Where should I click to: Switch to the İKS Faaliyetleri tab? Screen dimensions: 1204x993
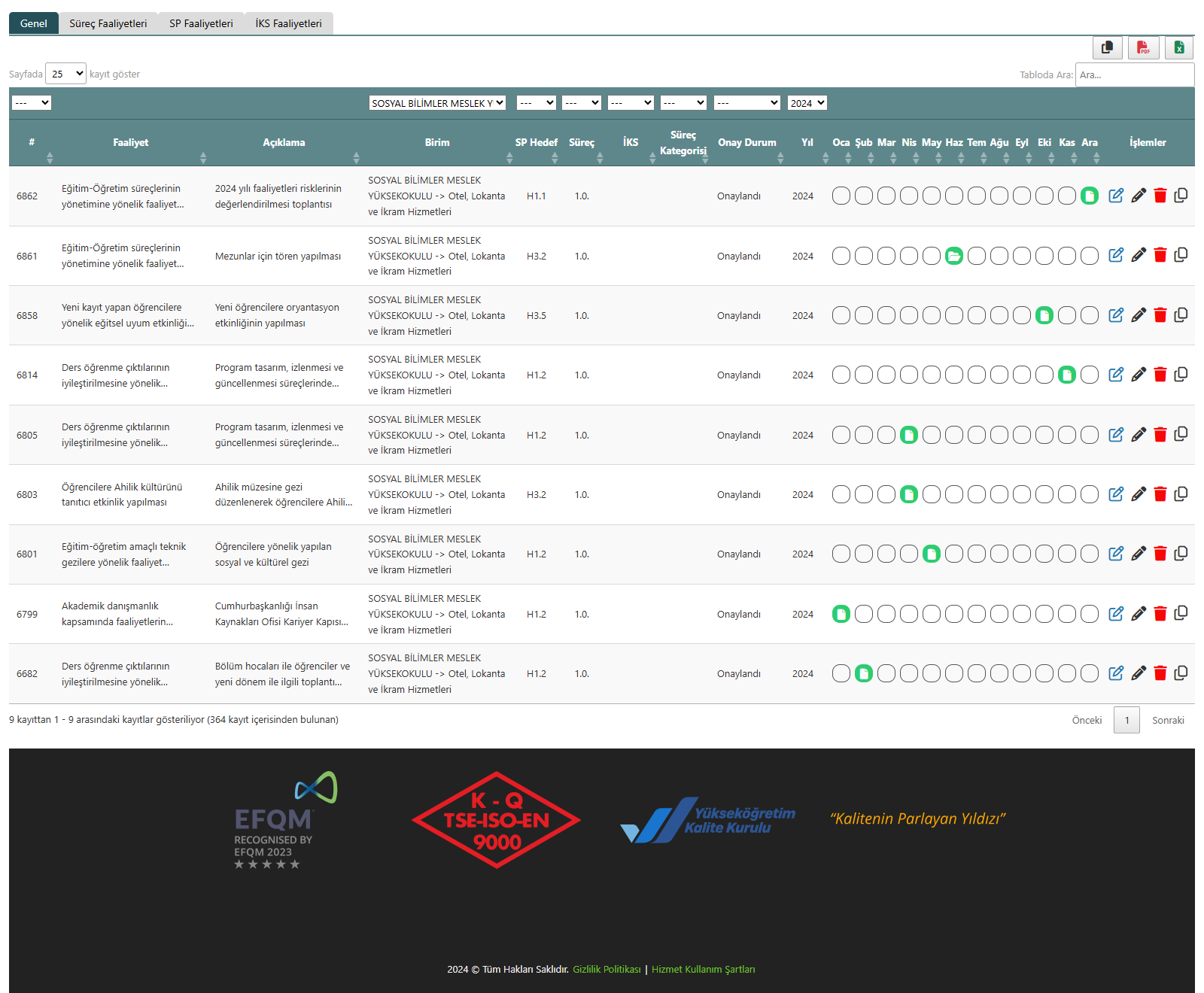tap(288, 23)
